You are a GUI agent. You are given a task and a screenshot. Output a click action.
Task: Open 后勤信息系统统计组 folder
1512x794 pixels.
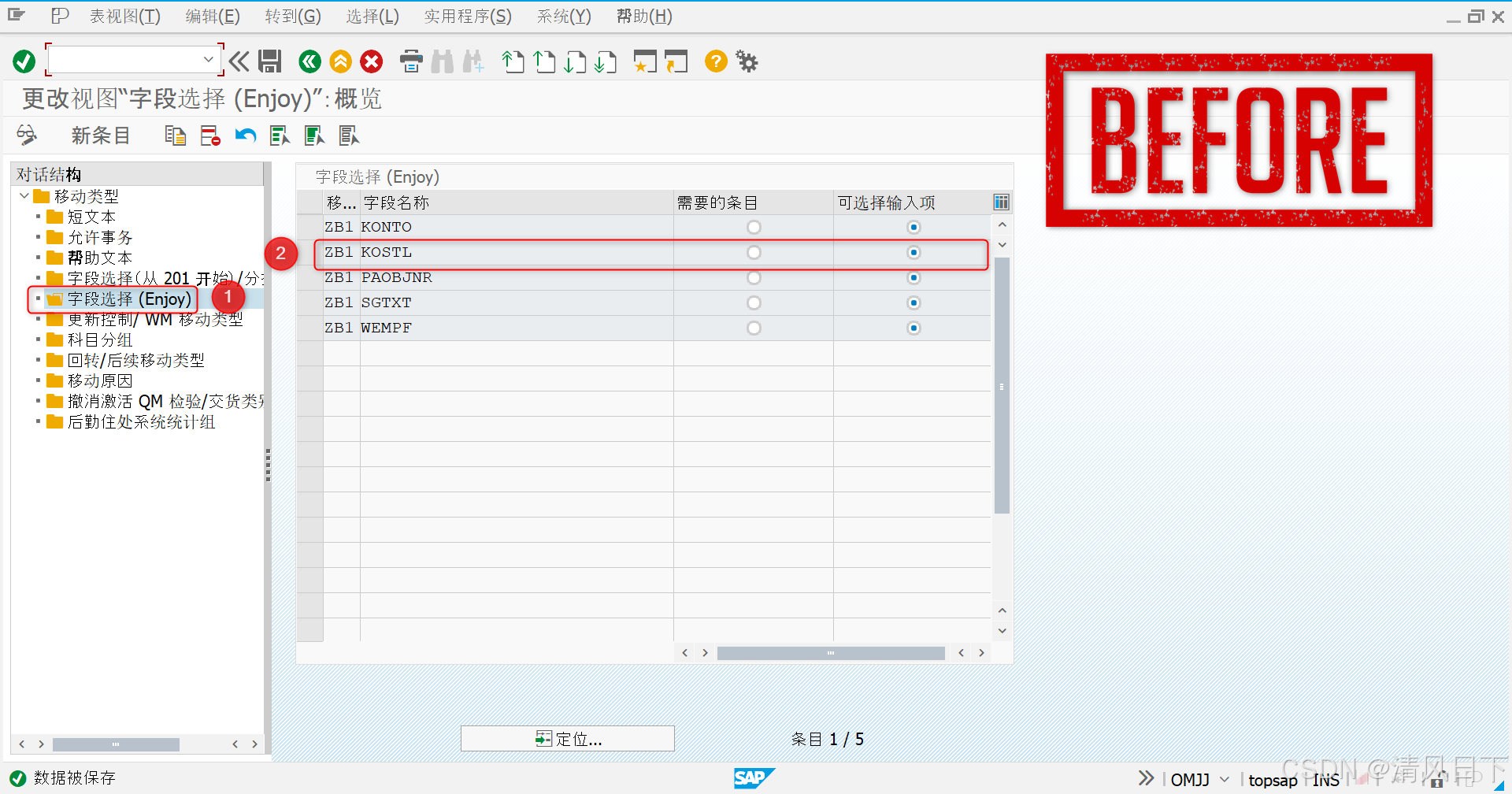[x=132, y=421]
